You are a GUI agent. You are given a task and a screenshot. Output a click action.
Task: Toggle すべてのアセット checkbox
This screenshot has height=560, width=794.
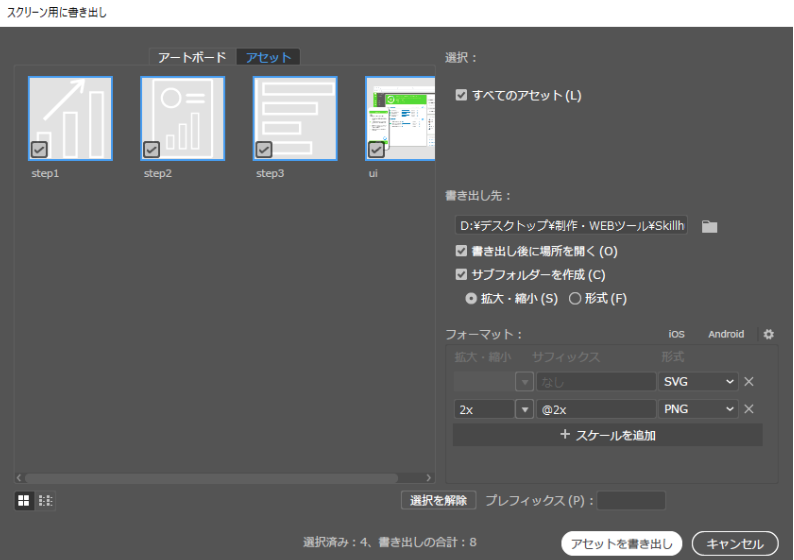click(x=461, y=95)
